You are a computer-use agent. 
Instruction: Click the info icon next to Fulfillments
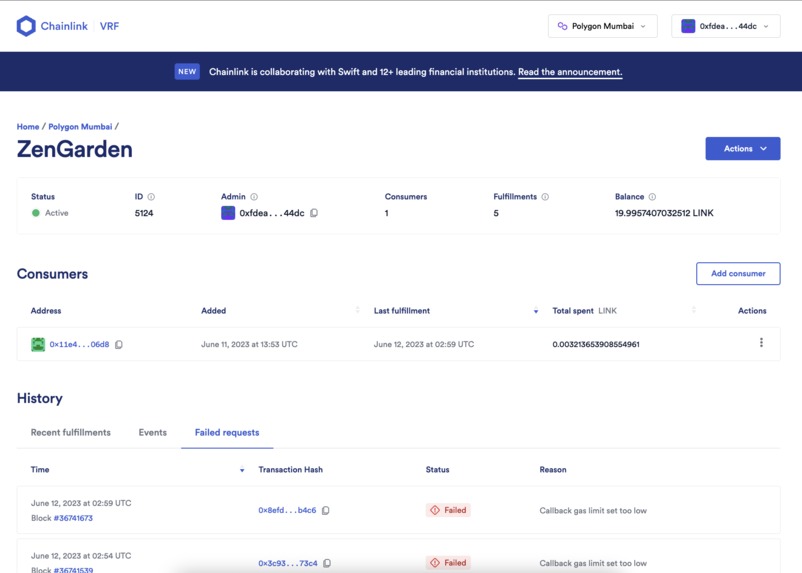545,196
